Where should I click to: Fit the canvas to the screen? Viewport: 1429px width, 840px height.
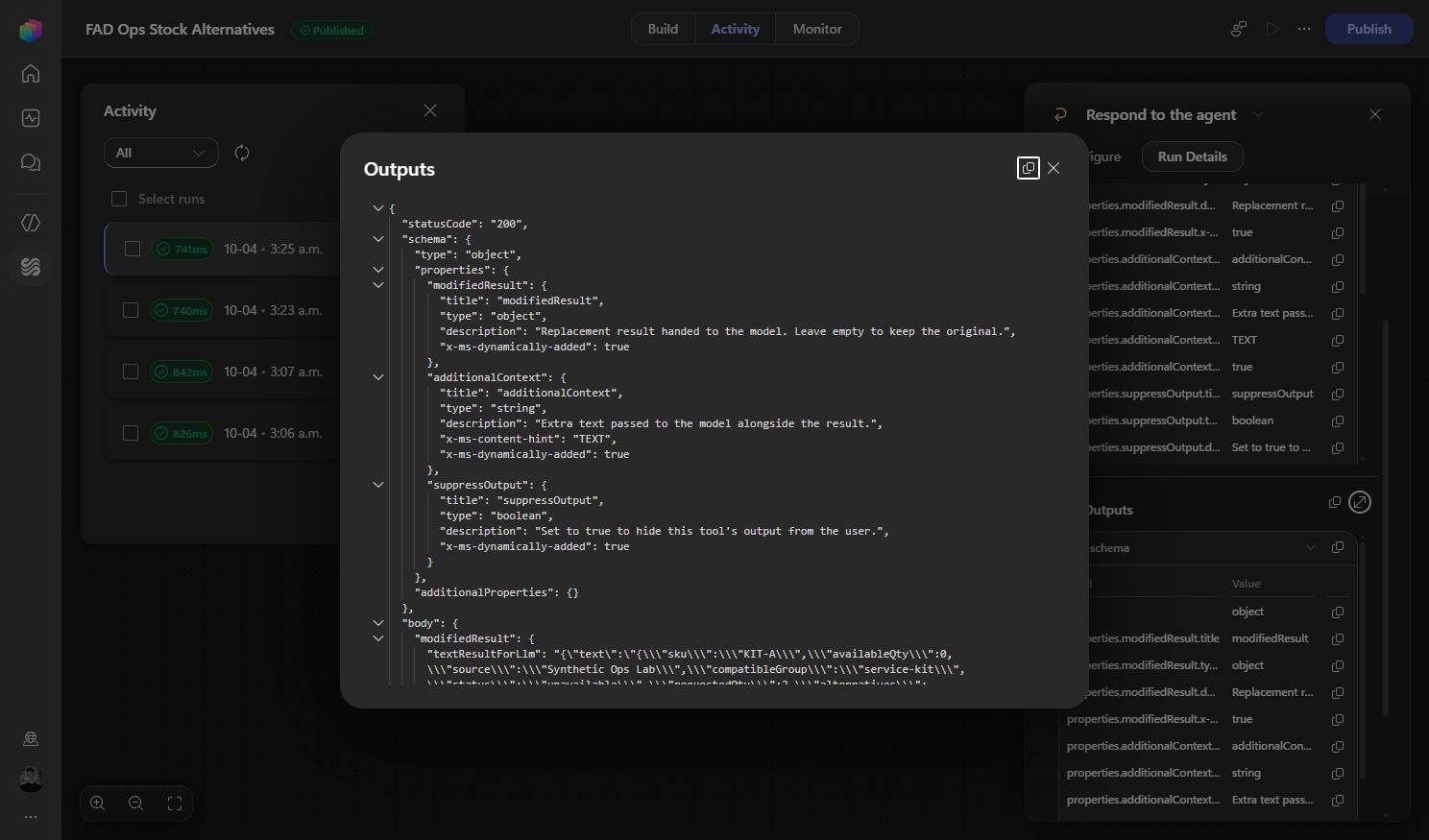(x=175, y=804)
